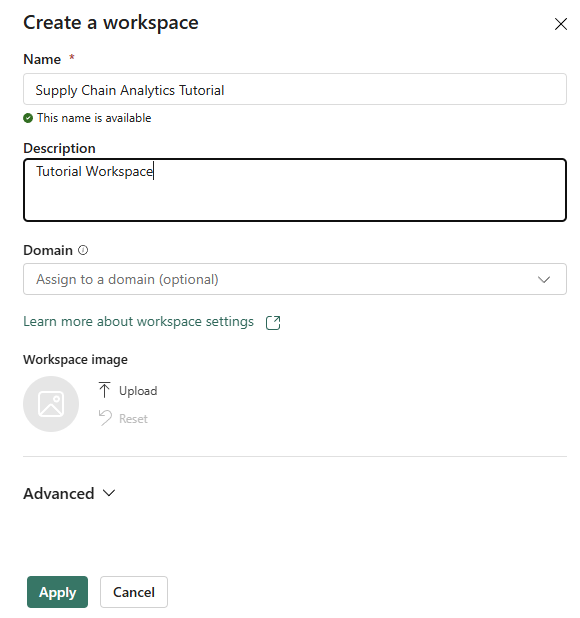Choose the Upload label for the workspace image
Screen dimensions: 580x618
point(138,391)
